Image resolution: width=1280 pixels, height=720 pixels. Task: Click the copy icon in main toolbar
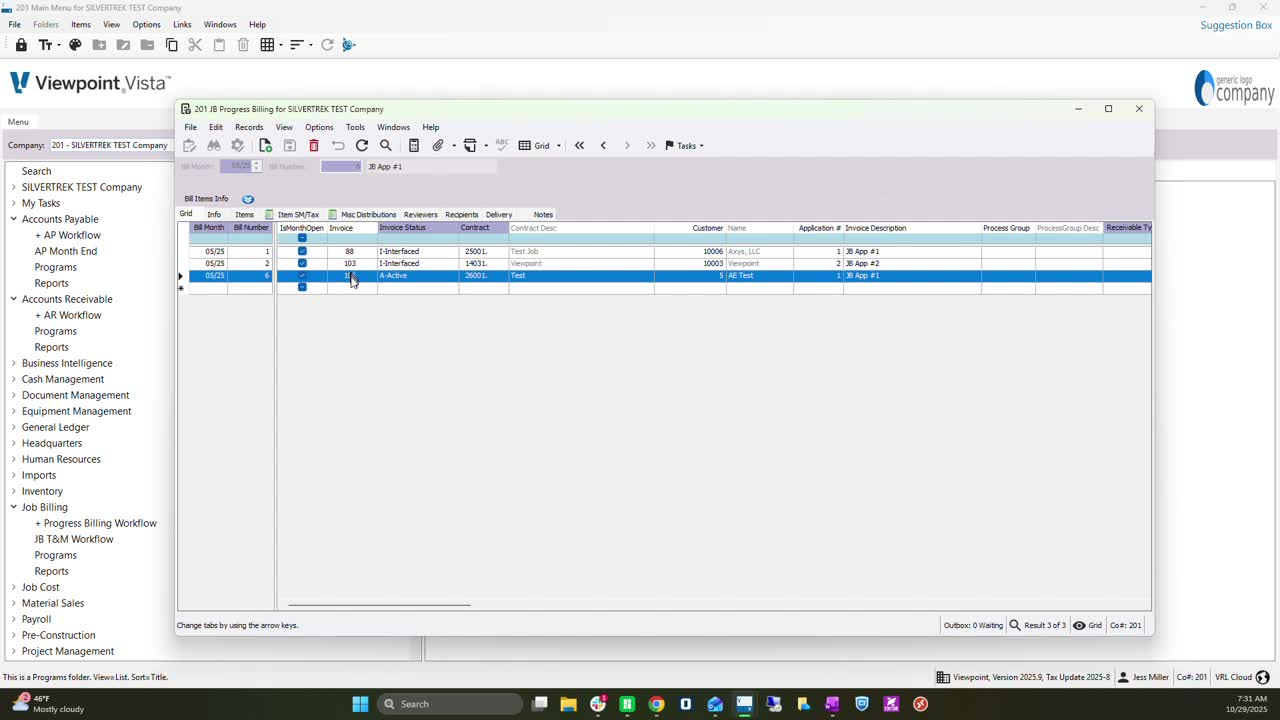[x=171, y=45]
